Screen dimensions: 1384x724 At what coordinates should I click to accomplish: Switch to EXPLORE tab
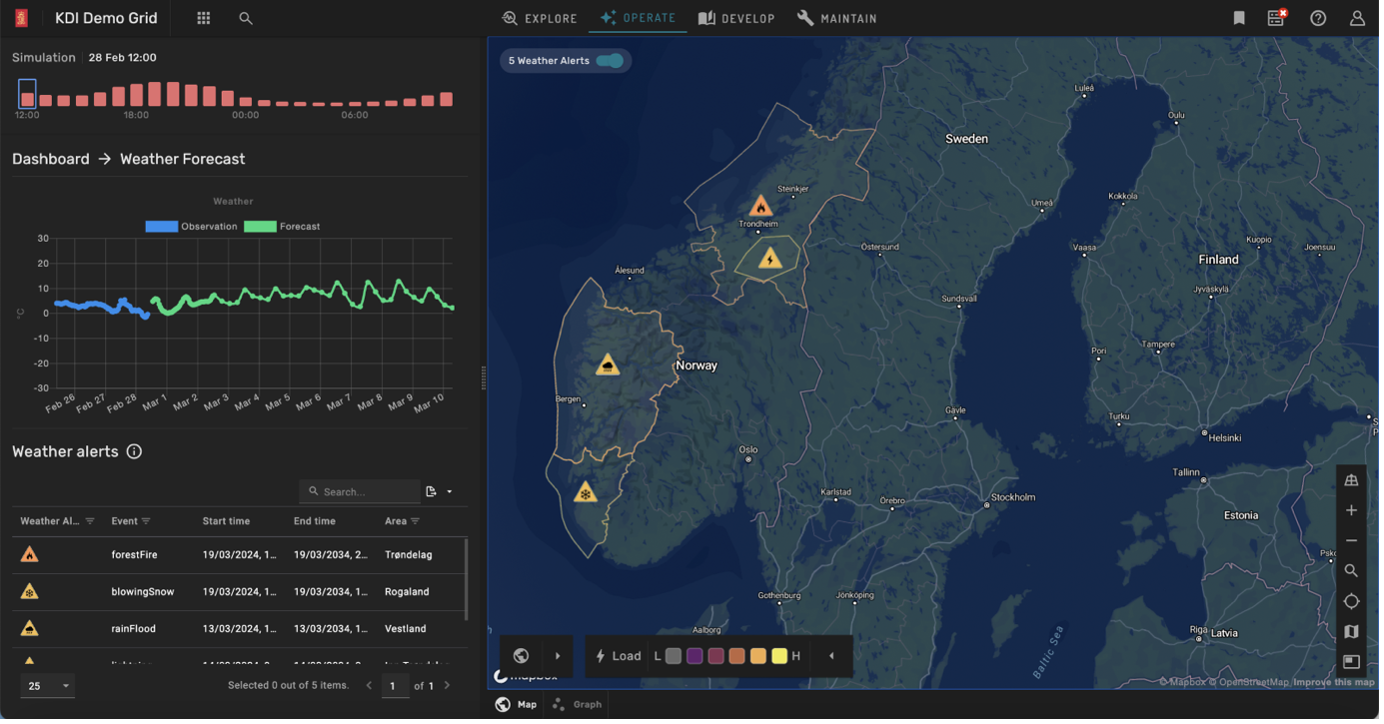(542, 18)
